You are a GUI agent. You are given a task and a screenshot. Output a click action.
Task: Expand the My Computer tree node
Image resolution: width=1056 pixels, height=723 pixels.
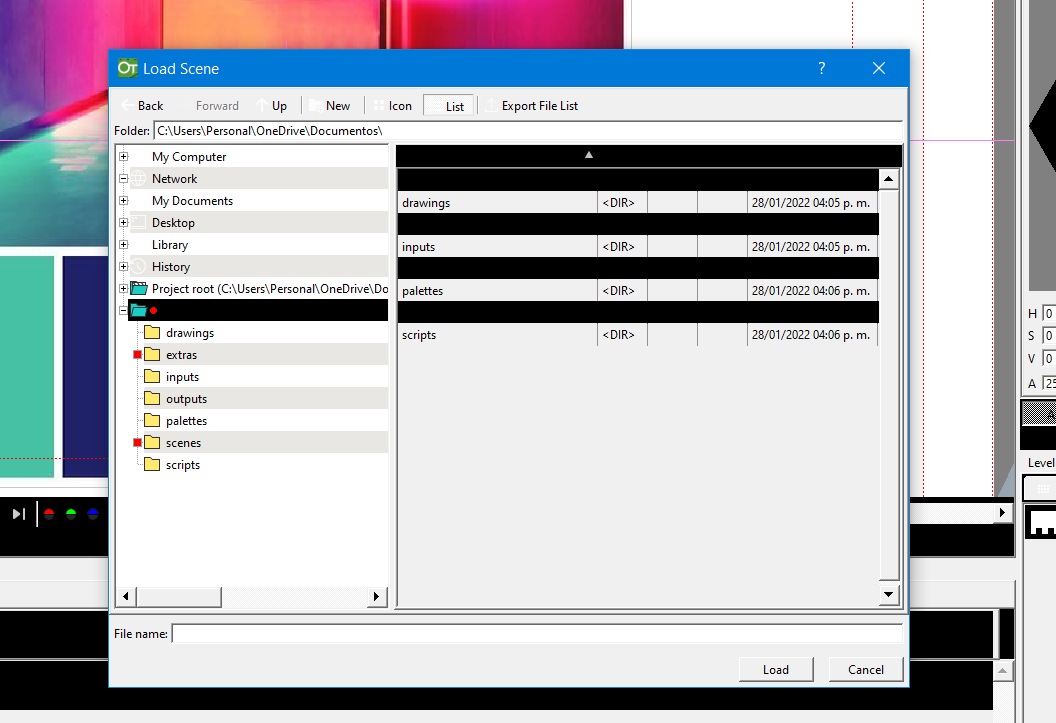[x=123, y=156]
